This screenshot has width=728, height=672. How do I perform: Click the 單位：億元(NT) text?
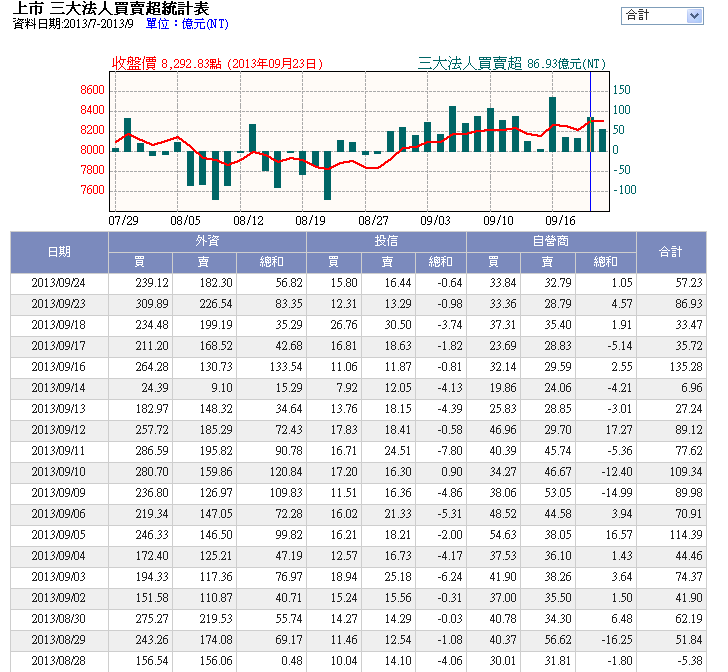(x=187, y=24)
